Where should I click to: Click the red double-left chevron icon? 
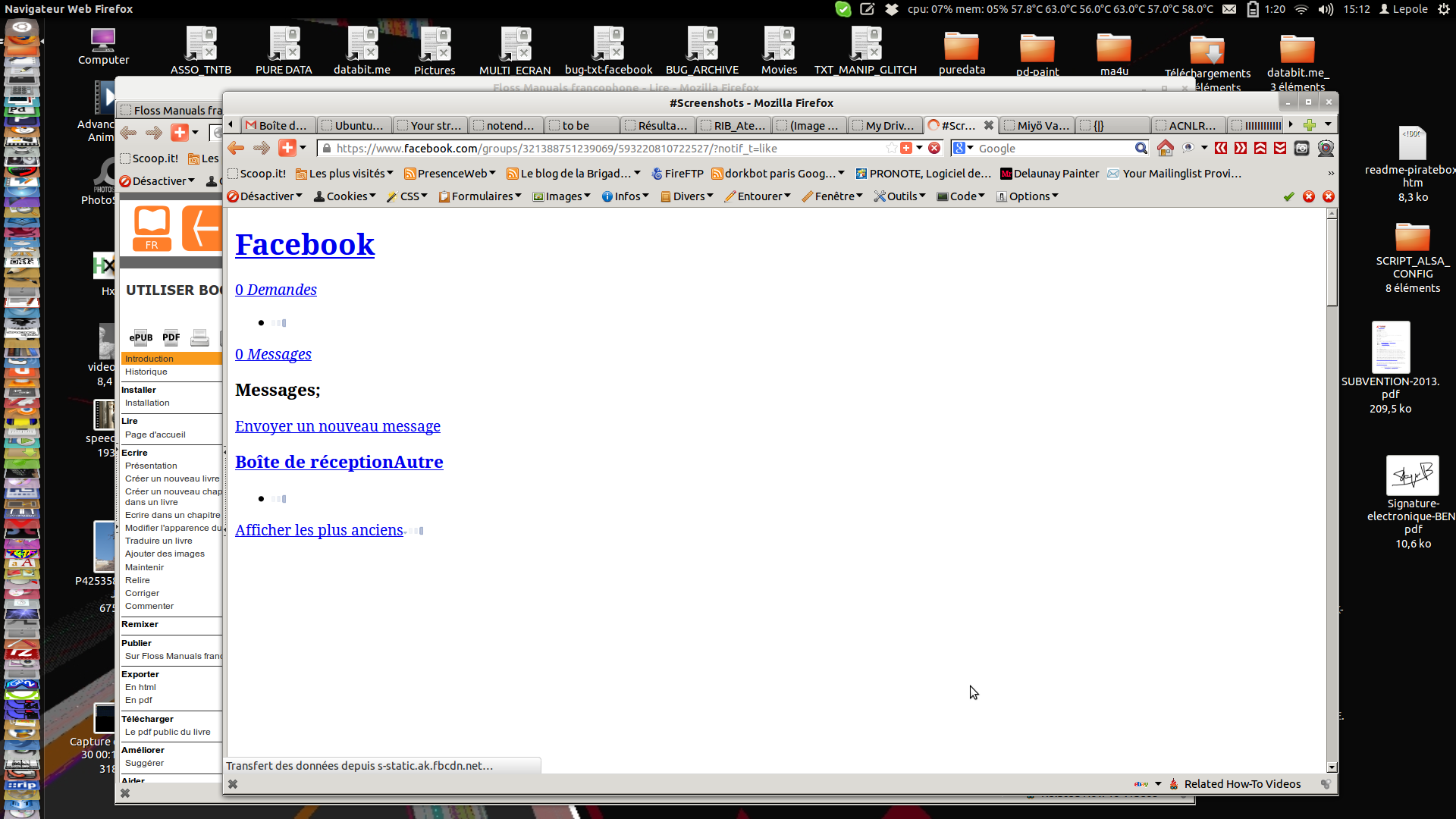[1221, 149]
